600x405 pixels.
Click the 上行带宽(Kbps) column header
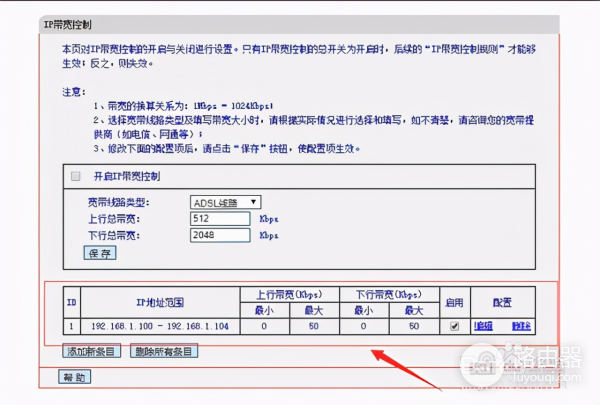pos(289,294)
